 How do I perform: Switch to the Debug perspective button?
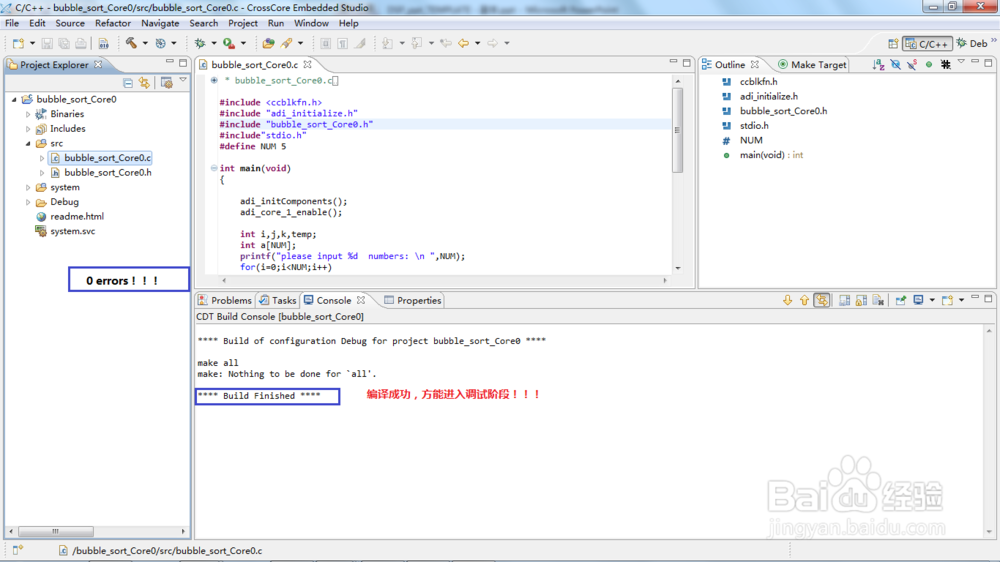[x=972, y=43]
